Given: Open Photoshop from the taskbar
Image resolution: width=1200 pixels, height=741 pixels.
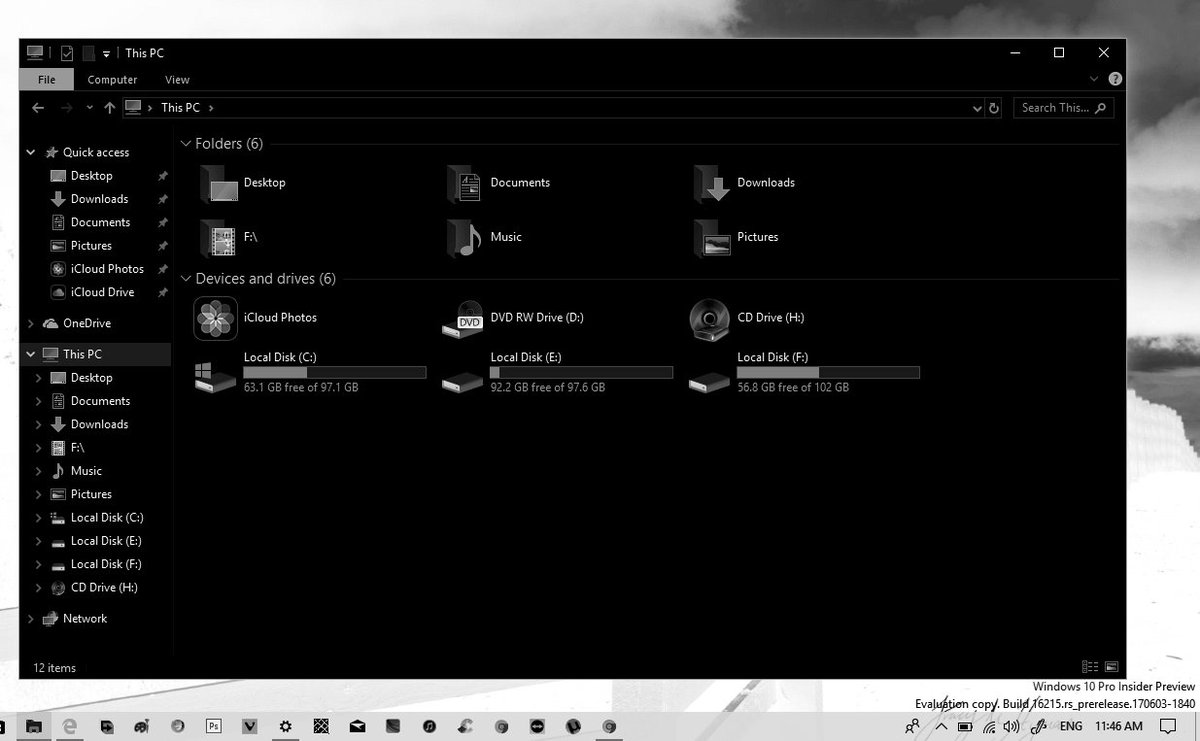Looking at the screenshot, I should 213,726.
